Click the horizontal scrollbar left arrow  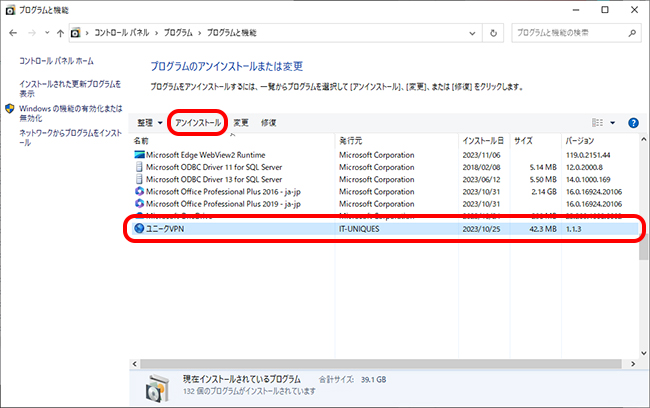point(135,364)
